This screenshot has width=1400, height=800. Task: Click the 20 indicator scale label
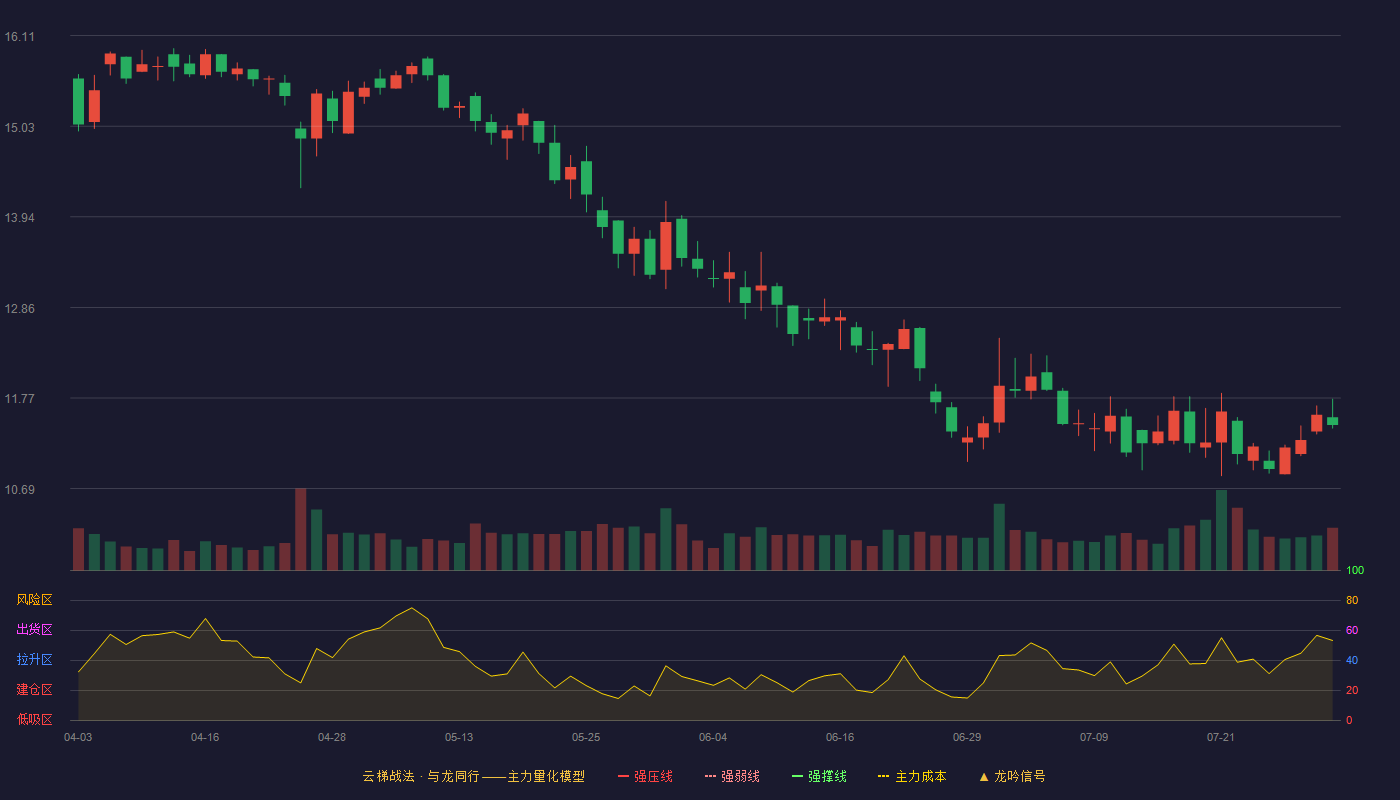1352,690
